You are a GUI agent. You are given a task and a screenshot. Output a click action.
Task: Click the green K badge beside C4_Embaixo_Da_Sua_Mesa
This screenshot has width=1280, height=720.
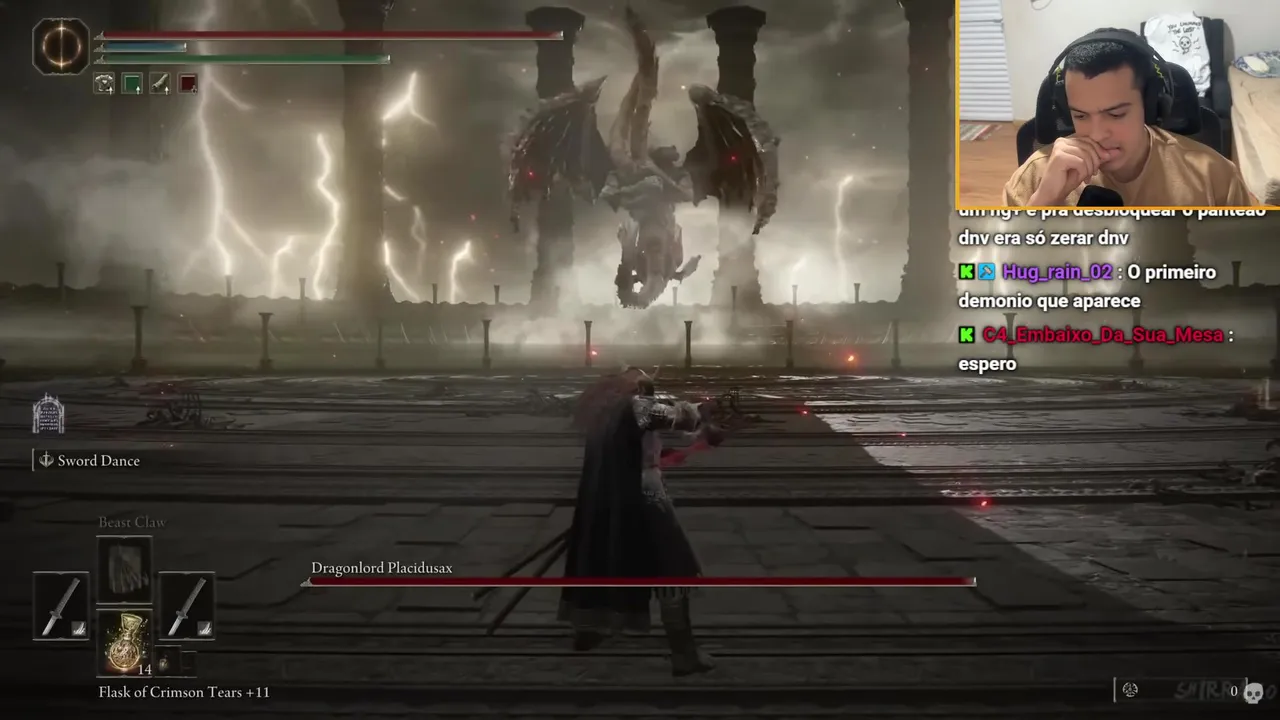(x=966, y=335)
